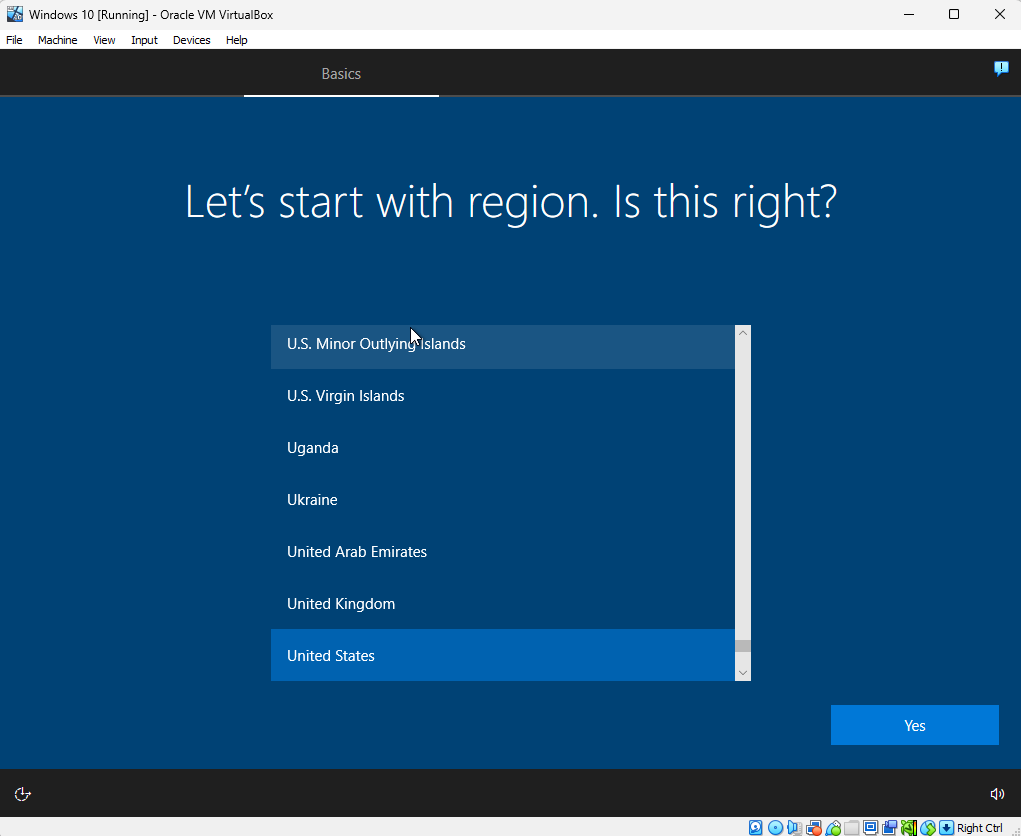Select United States in the list
Image resolution: width=1021 pixels, height=836 pixels.
pos(503,655)
